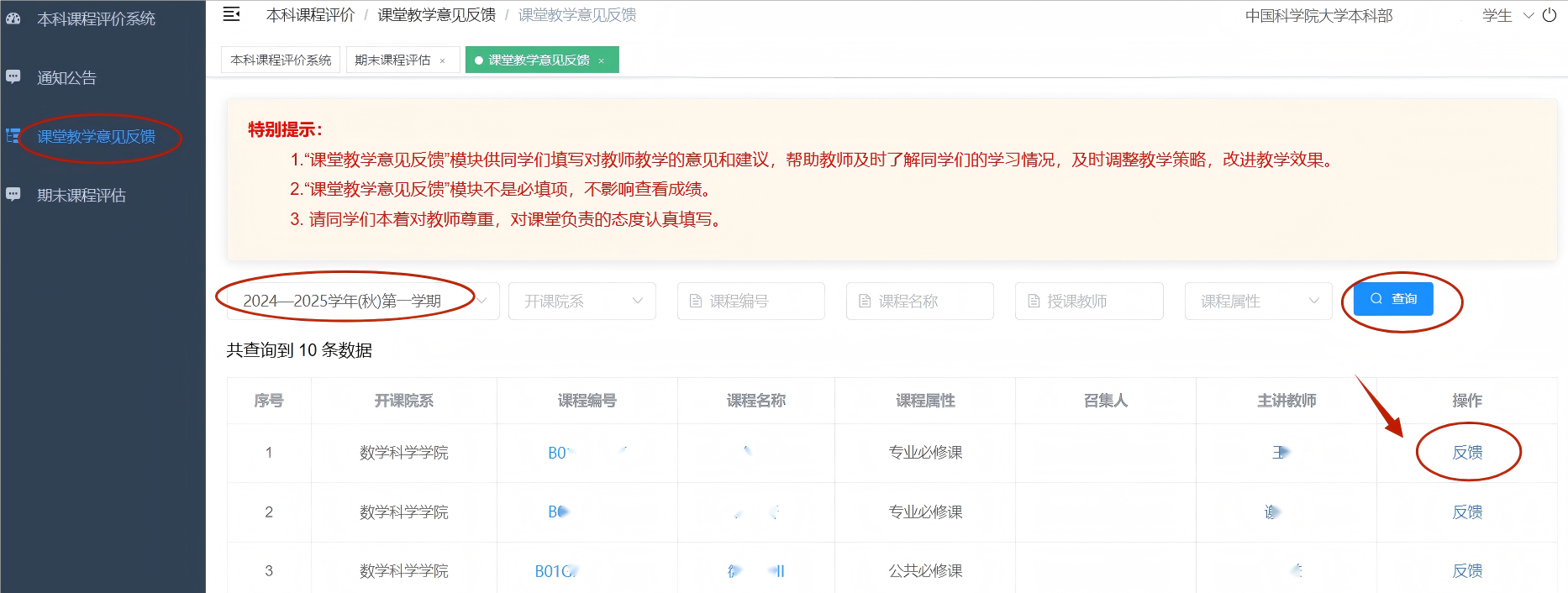This screenshot has width=1568, height=593.
Task: Click the 召集人 column header
Action: pyautogui.click(x=1105, y=401)
